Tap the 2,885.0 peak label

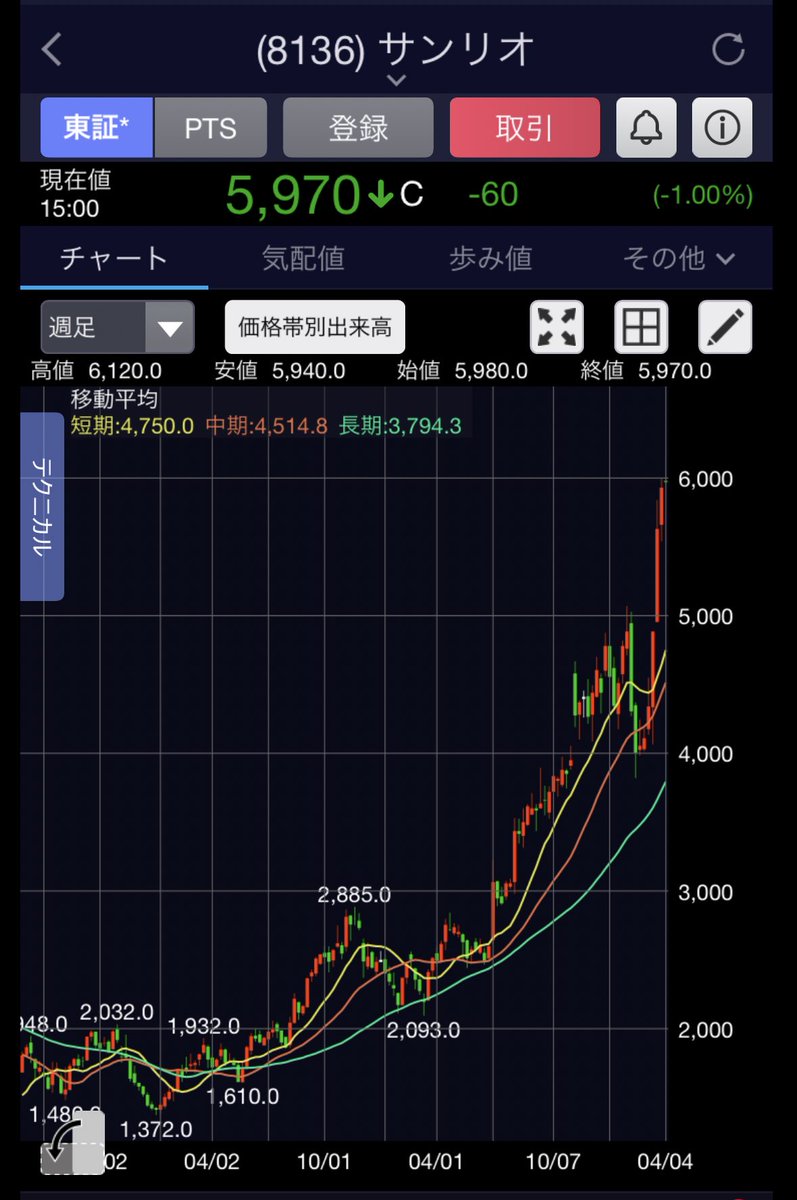(354, 894)
